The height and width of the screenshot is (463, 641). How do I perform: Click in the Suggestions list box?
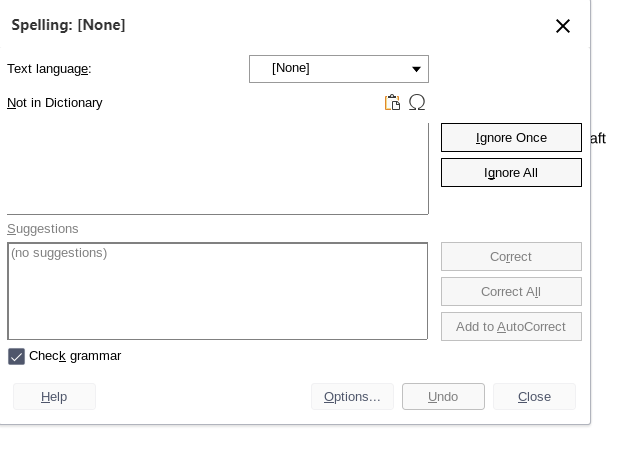[217, 291]
